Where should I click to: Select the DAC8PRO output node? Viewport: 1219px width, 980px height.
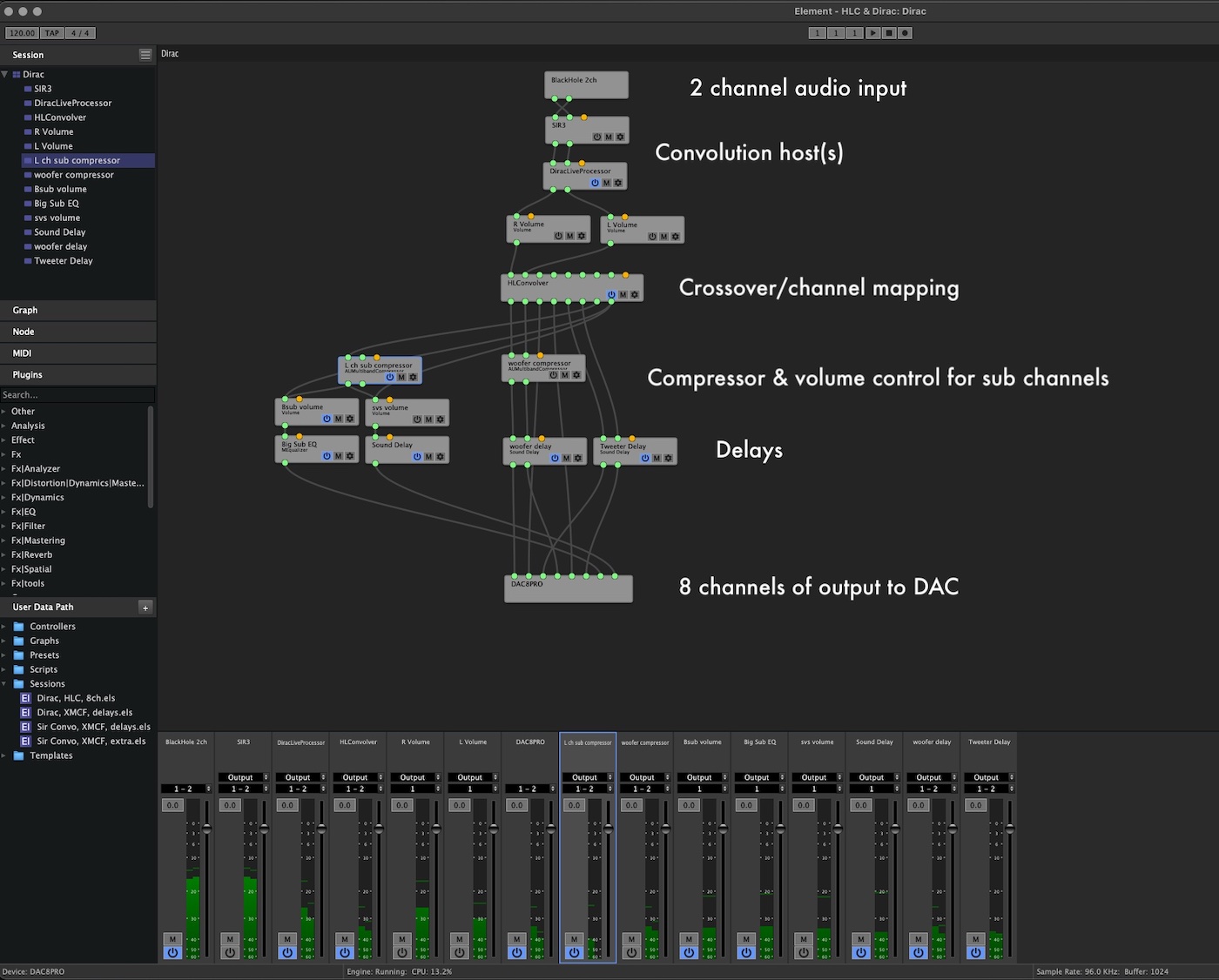pyautogui.click(x=568, y=589)
